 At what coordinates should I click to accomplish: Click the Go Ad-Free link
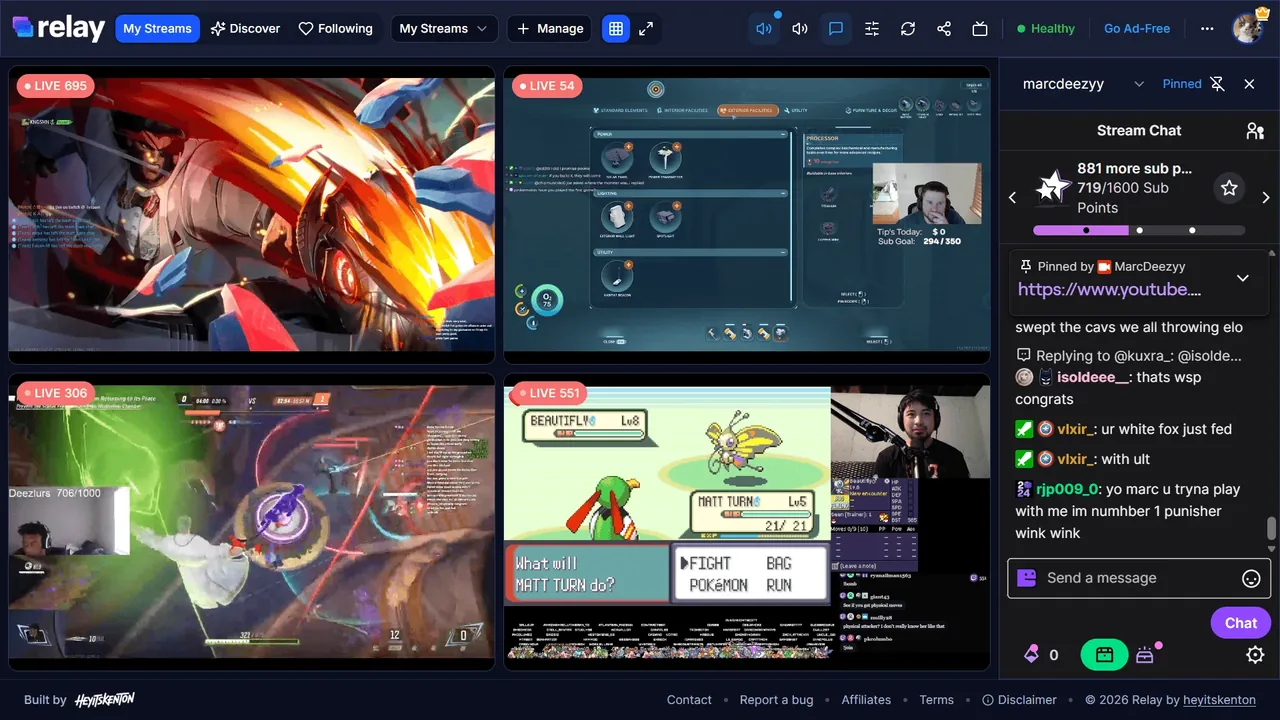[1137, 29]
